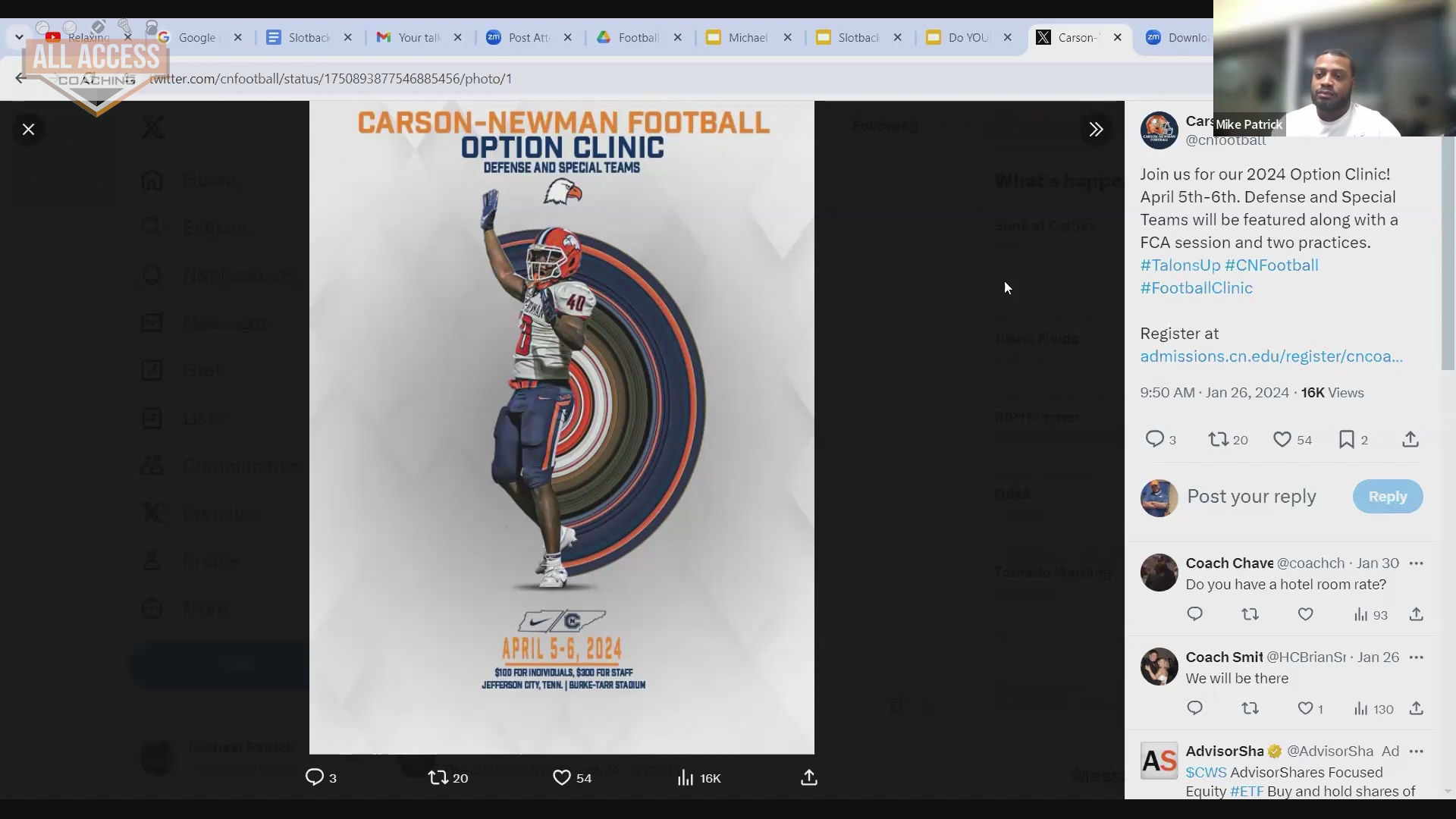
Task: Open the #CNFootball hashtag
Action: pyautogui.click(x=1272, y=265)
